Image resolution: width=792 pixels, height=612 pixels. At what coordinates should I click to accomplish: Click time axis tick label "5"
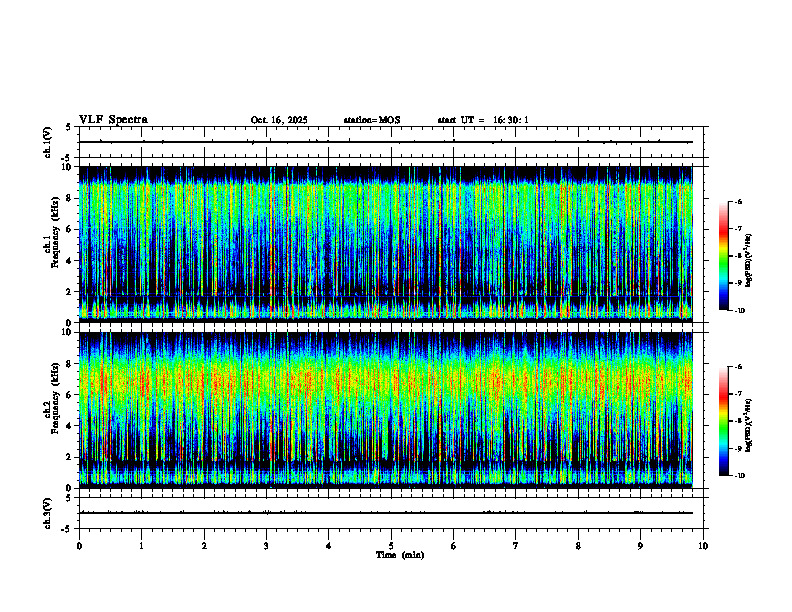coord(391,546)
